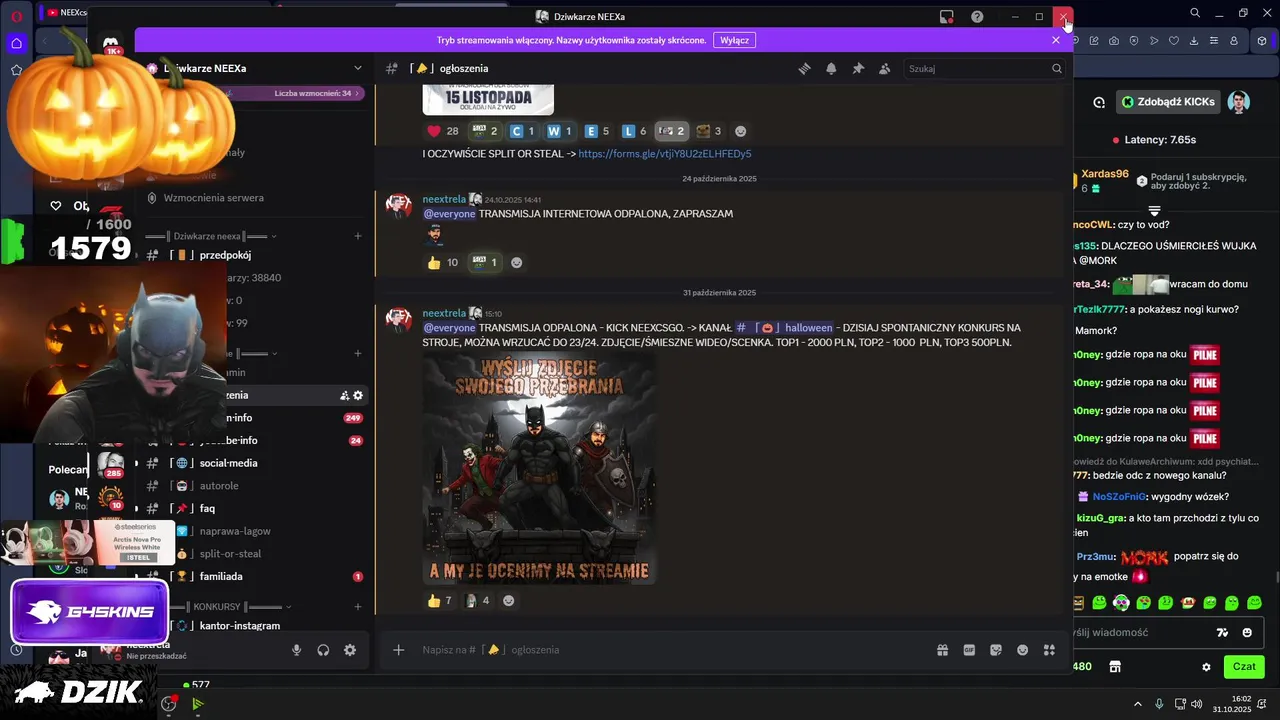
Task: Open the forms.gle link
Action: (x=665, y=154)
